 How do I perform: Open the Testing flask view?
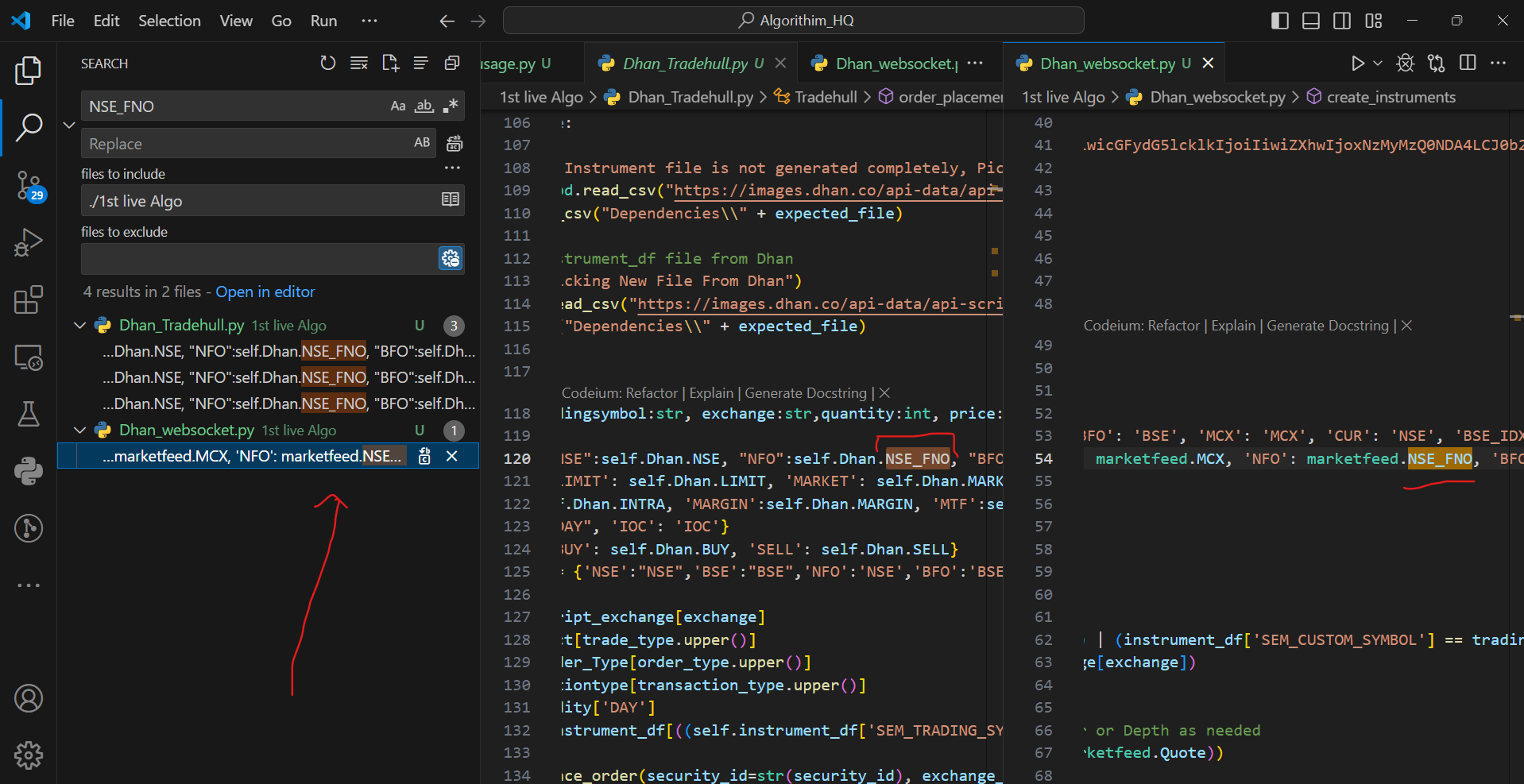coord(29,414)
